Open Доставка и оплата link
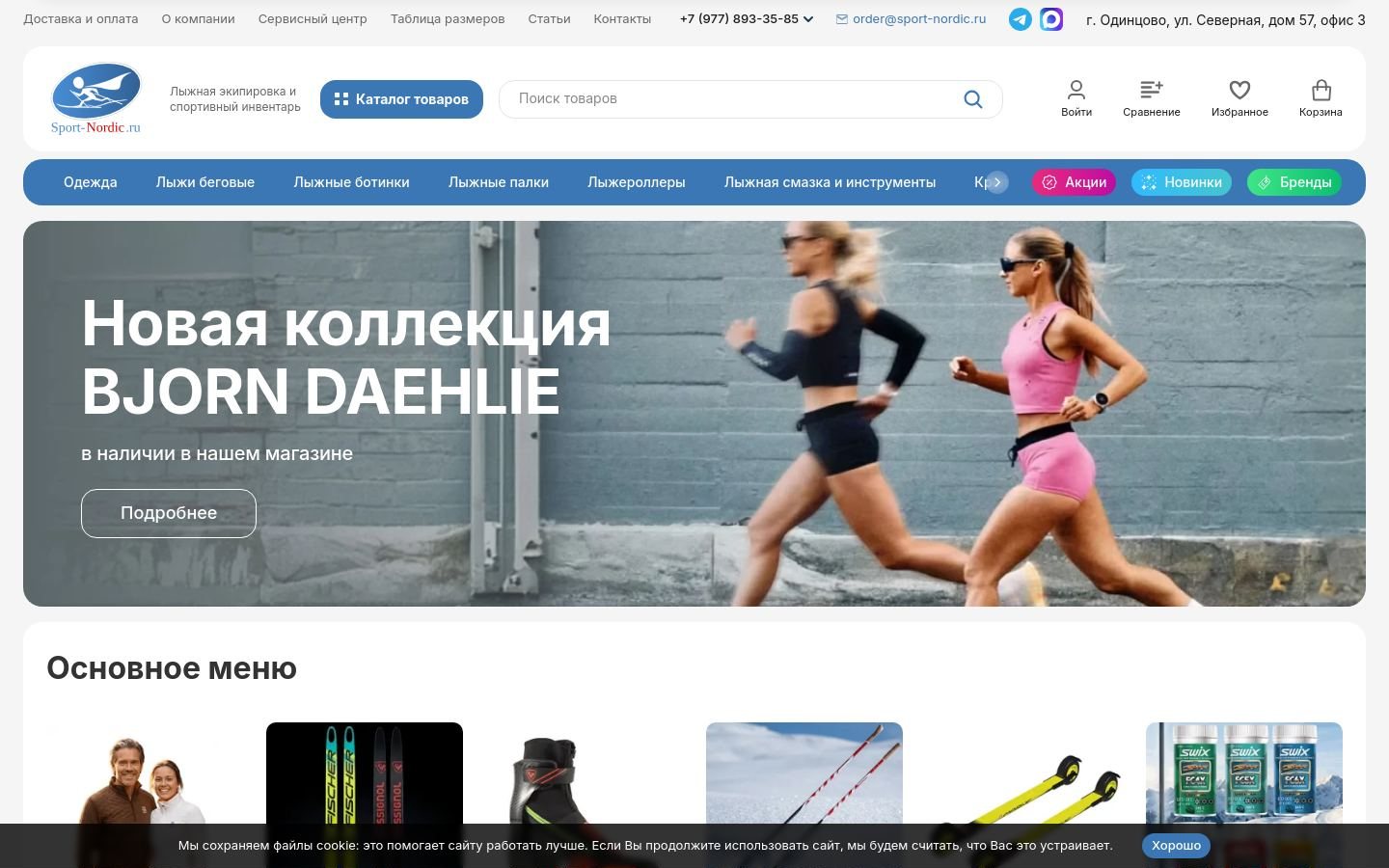This screenshot has height=868, width=1389. click(x=81, y=19)
